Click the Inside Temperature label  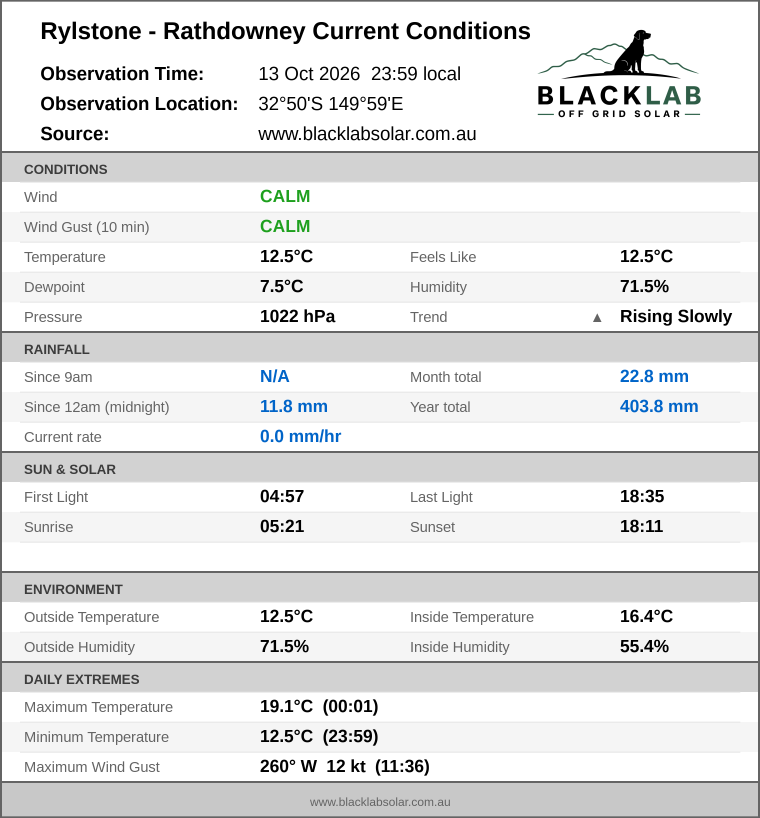472,617
